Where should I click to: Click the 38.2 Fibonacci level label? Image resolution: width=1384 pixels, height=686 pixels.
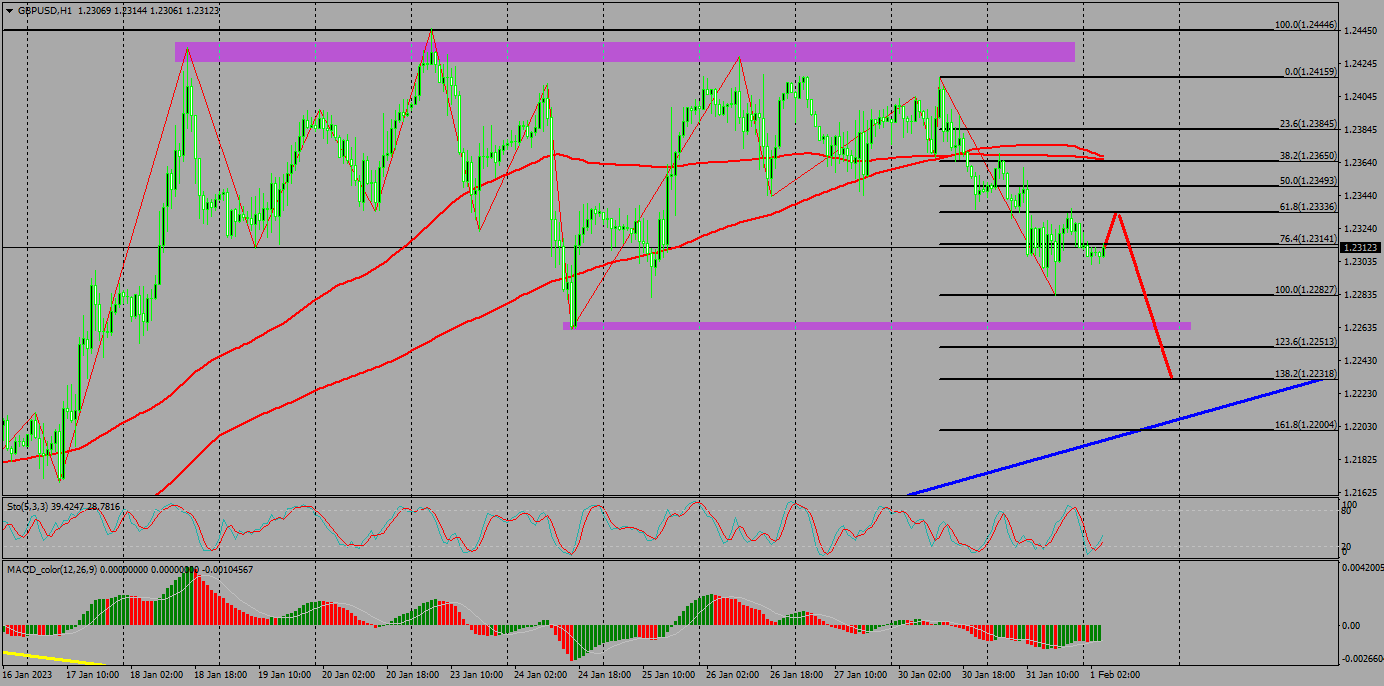click(1307, 155)
